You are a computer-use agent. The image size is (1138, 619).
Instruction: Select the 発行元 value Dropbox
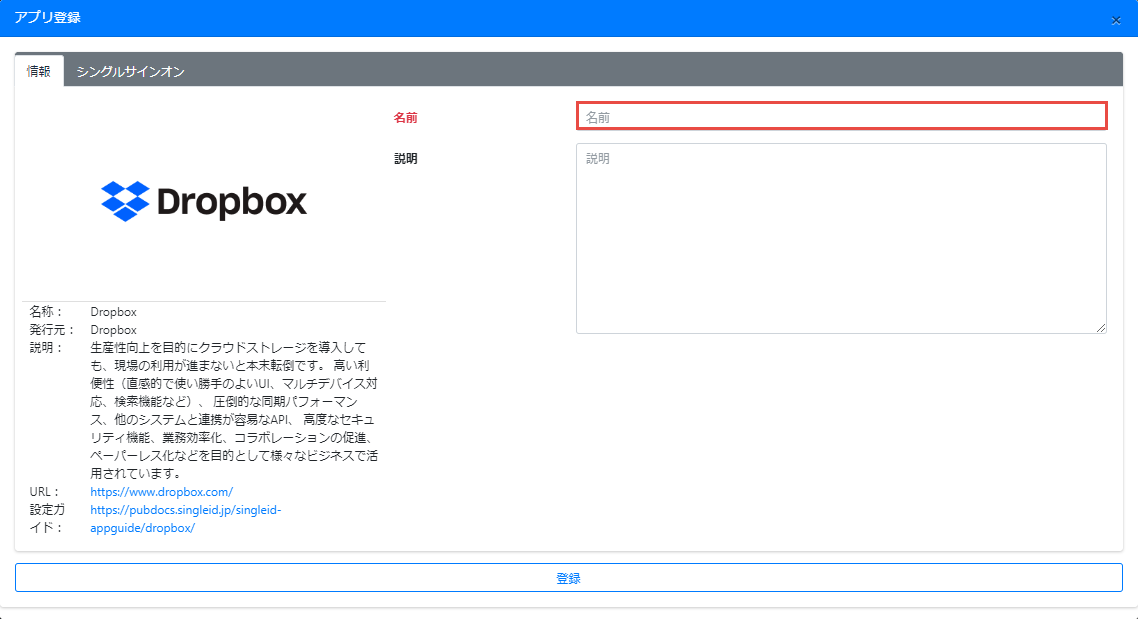(x=113, y=330)
